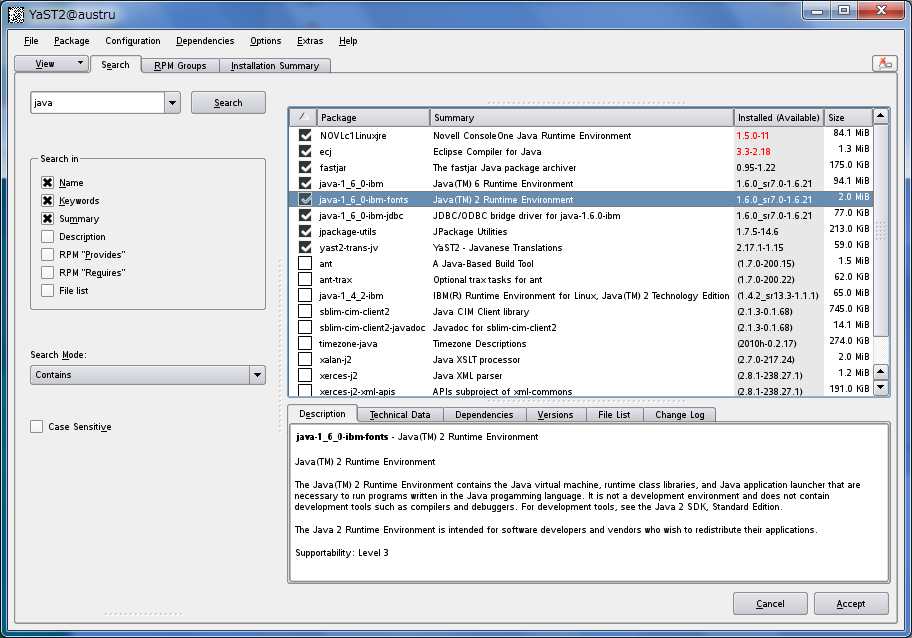This screenshot has height=638, width=912.
Task: Enable File list search option
Action: pos(48,291)
